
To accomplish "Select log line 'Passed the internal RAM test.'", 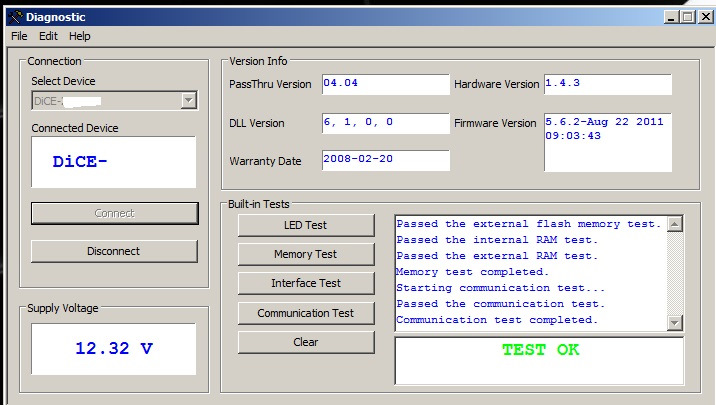I will coord(497,240).
